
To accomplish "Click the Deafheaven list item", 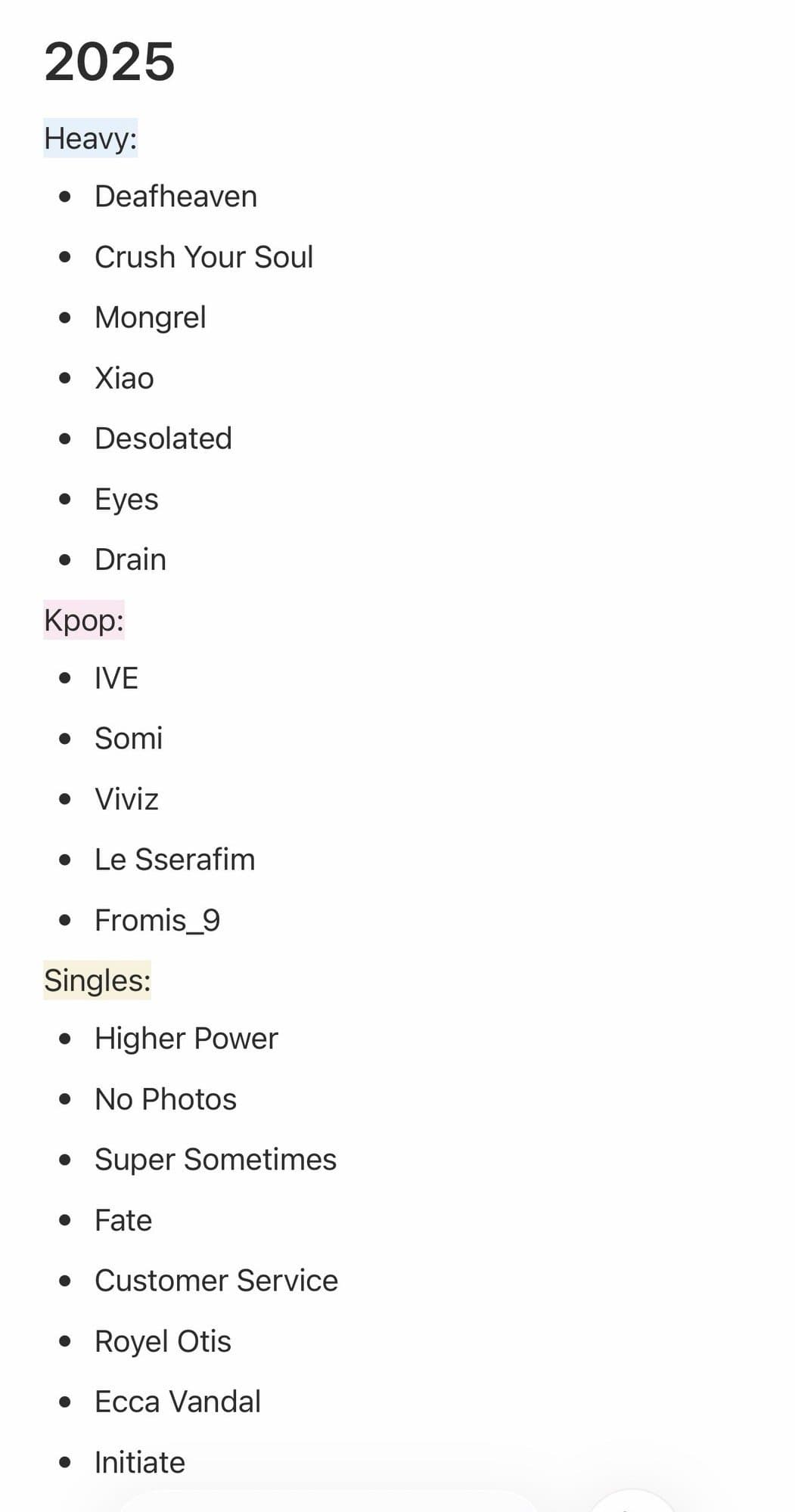I will [175, 197].
